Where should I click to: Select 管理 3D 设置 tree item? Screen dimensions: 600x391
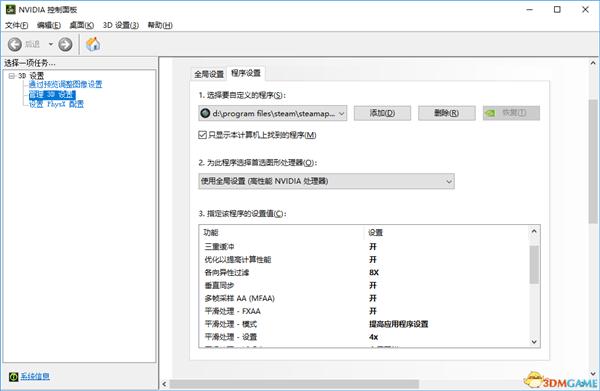click(52, 94)
